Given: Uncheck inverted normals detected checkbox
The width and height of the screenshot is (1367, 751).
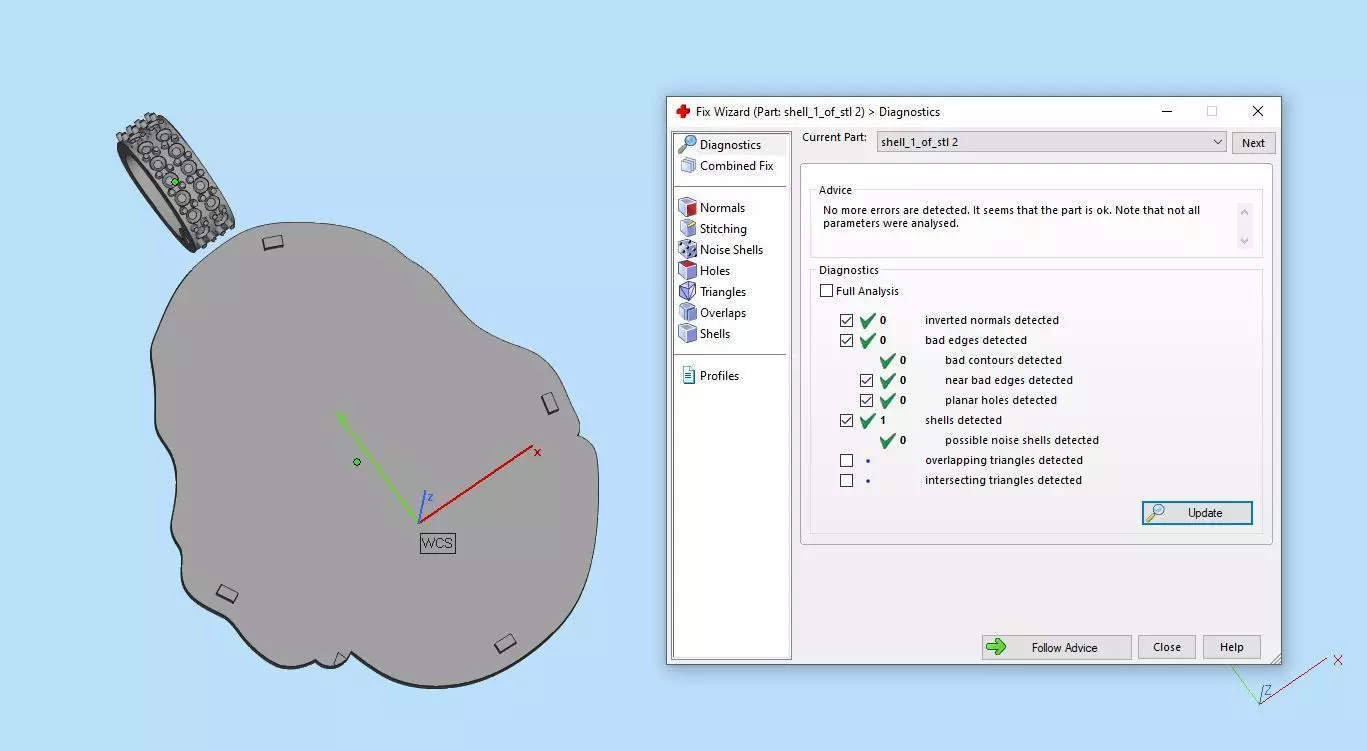Looking at the screenshot, I should [847, 320].
